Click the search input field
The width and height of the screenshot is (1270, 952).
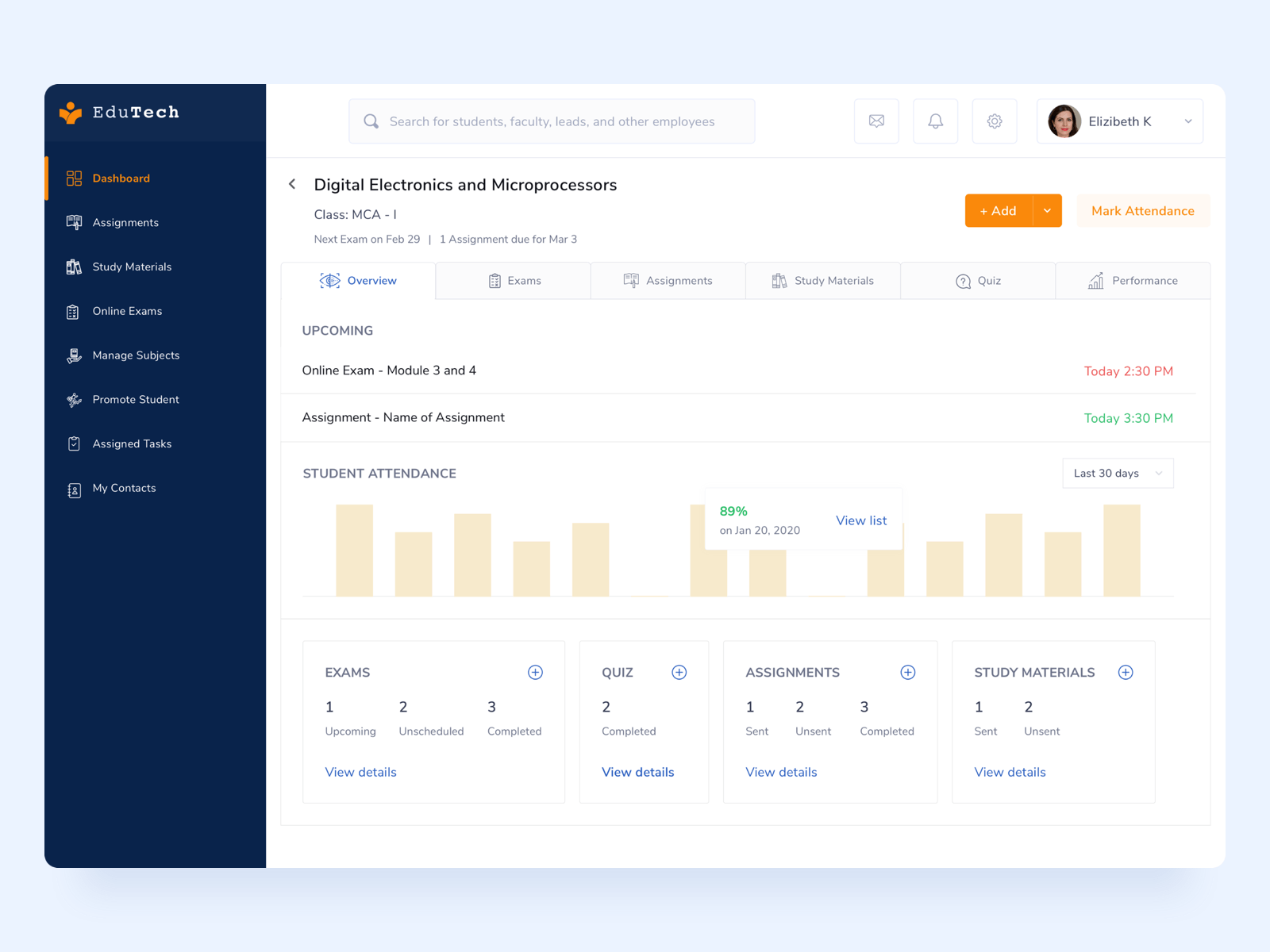(x=552, y=121)
